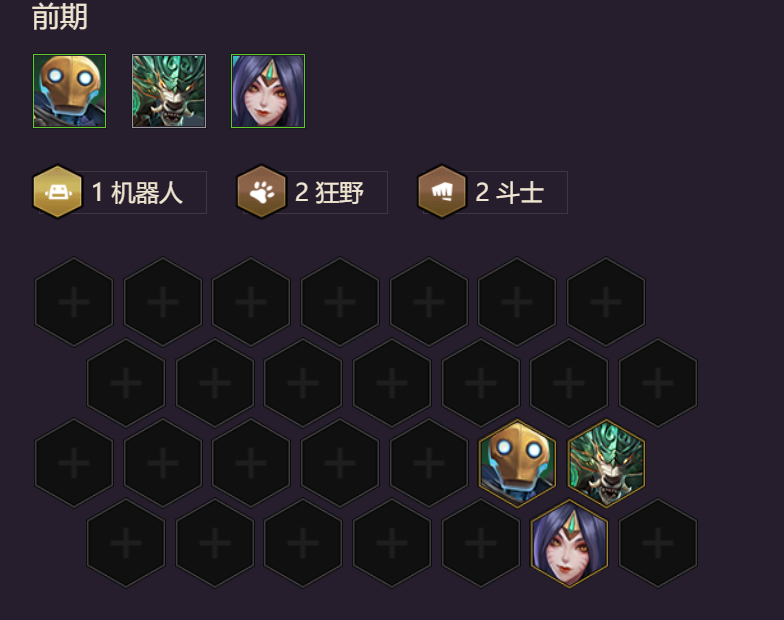Select the purple-haired champion hexagon on board
The image size is (784, 620).
570,543
